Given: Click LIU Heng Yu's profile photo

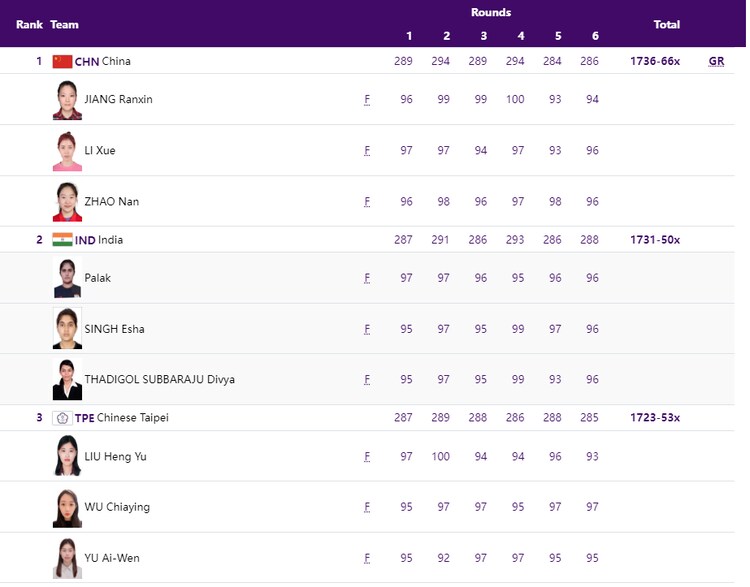Looking at the screenshot, I should coord(67,456).
